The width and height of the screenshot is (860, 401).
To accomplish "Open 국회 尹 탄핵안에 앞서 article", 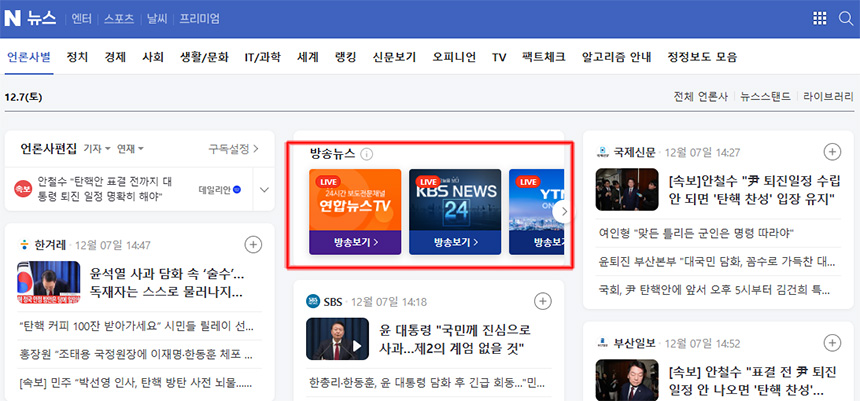I will pyautogui.click(x=714, y=290).
